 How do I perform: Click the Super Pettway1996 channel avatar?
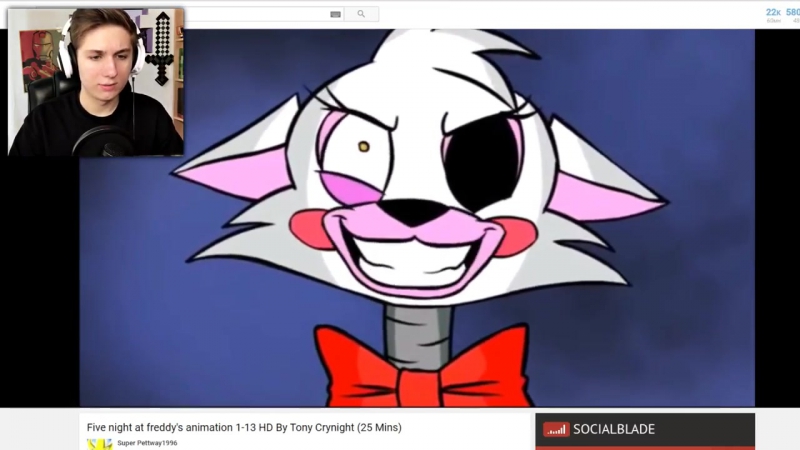[x=99, y=443]
